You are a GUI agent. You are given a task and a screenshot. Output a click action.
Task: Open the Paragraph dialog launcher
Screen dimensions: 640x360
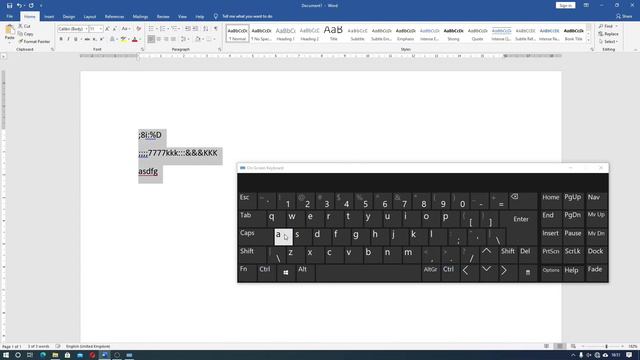tap(220, 49)
